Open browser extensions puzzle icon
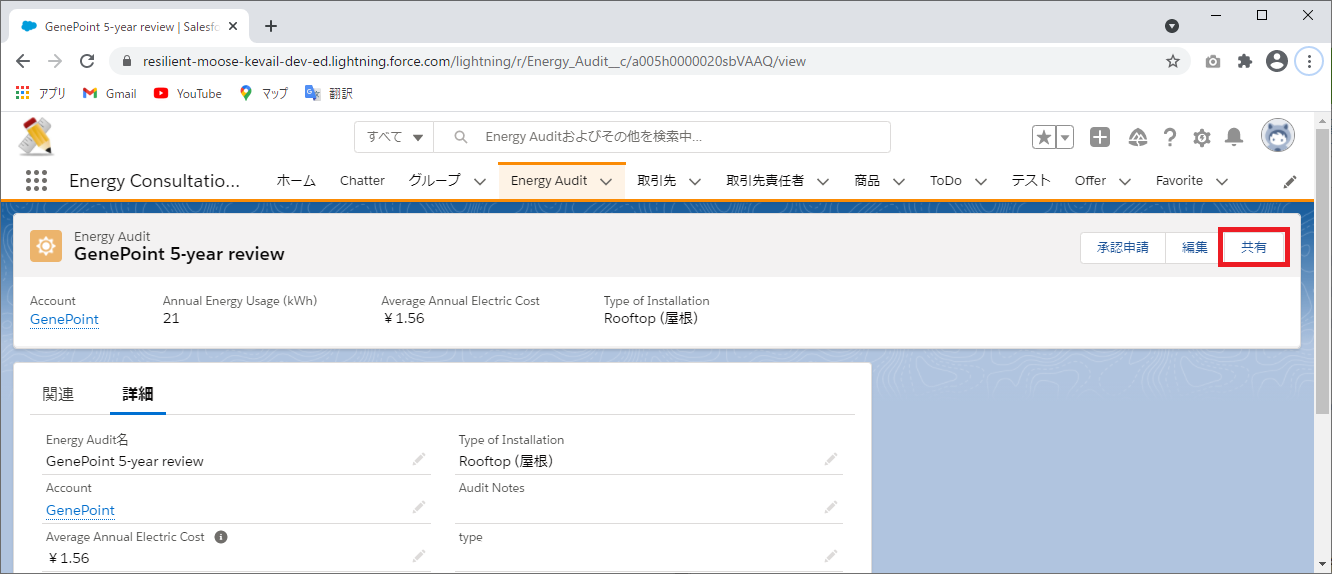The image size is (1335, 575). tap(1245, 61)
